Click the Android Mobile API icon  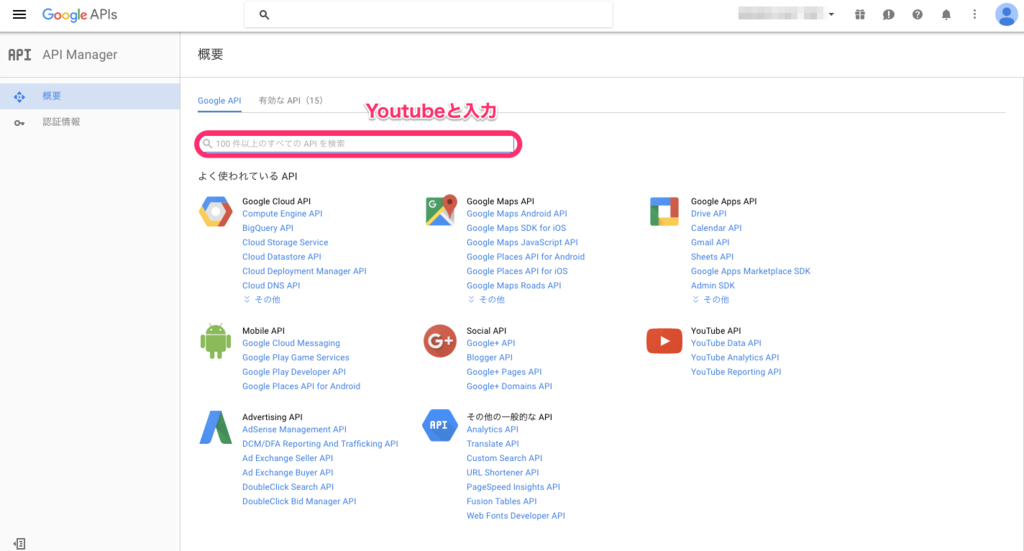[x=216, y=341]
